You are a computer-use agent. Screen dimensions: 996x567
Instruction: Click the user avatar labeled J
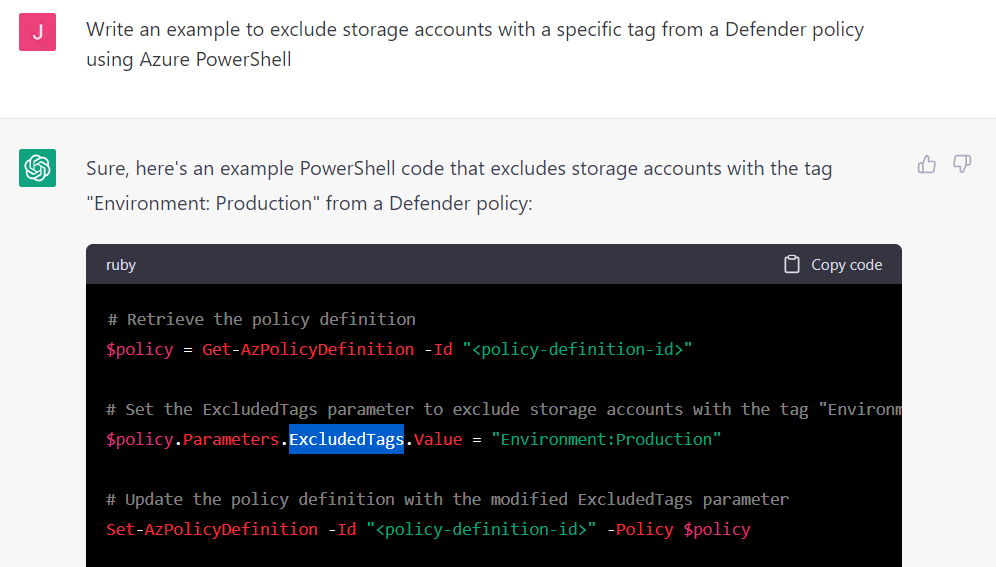(x=37, y=32)
